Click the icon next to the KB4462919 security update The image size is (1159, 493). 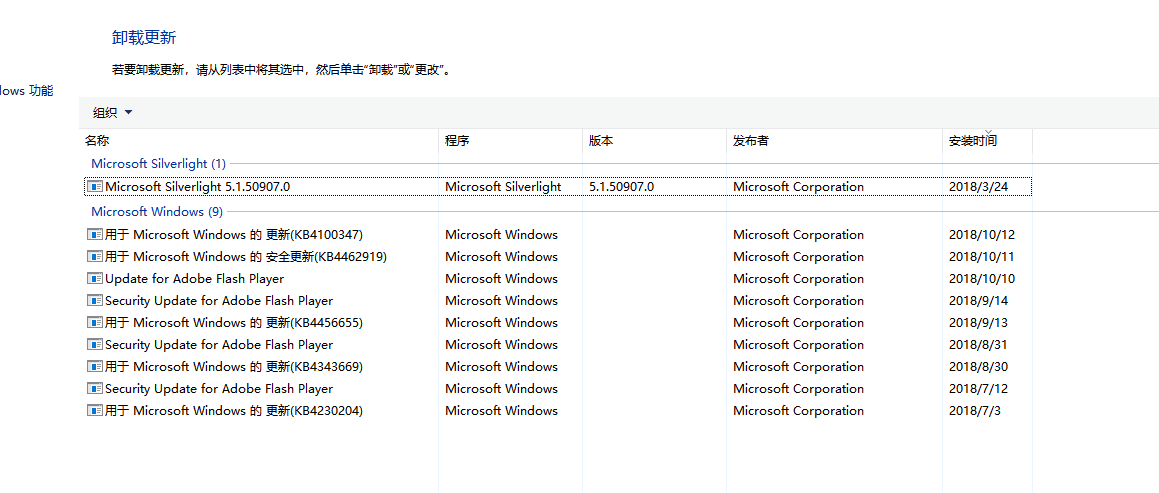coord(95,257)
